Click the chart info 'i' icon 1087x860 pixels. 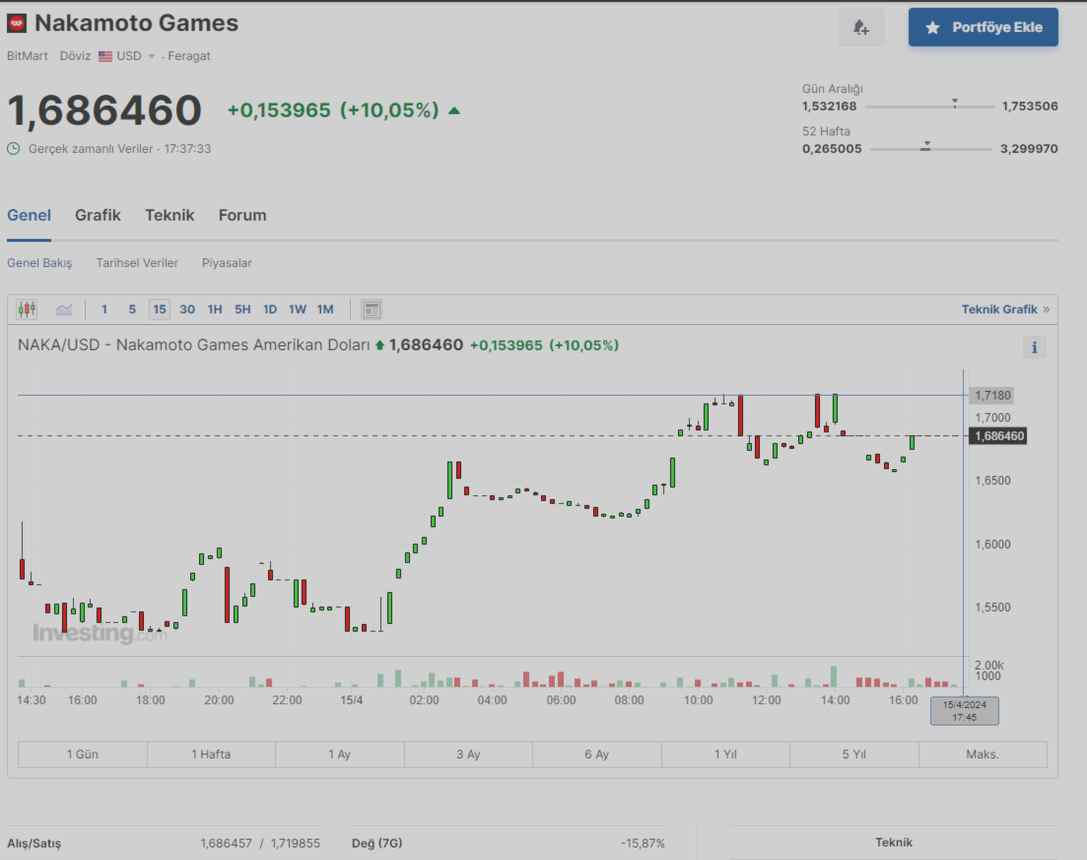pos(1034,347)
